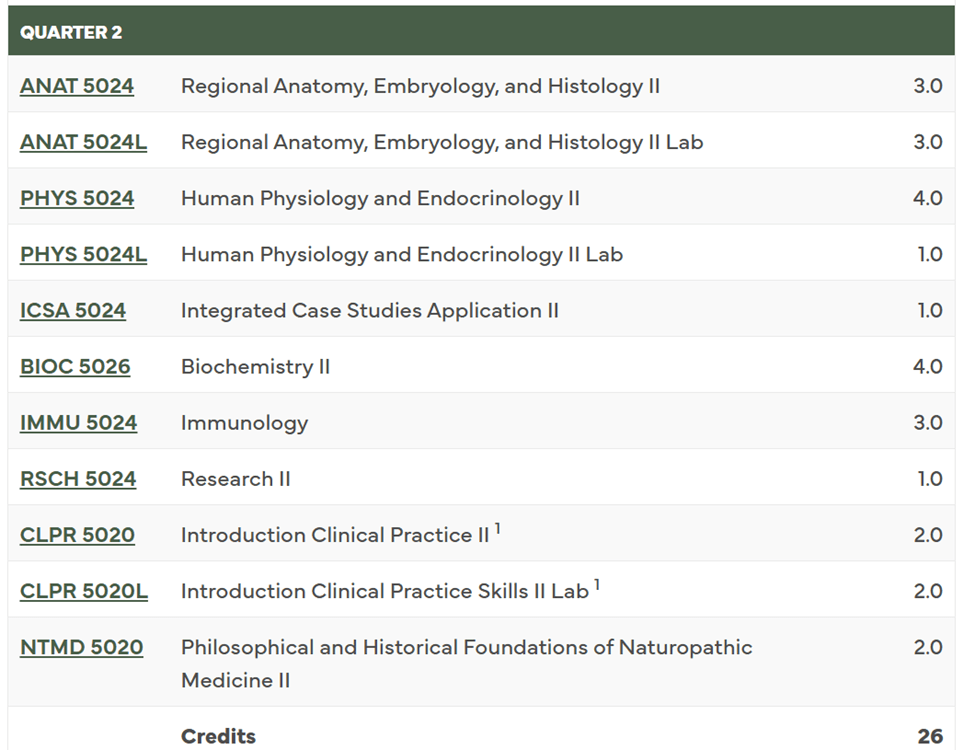Select 'Integrated Case Studies Application II' title

370,310
